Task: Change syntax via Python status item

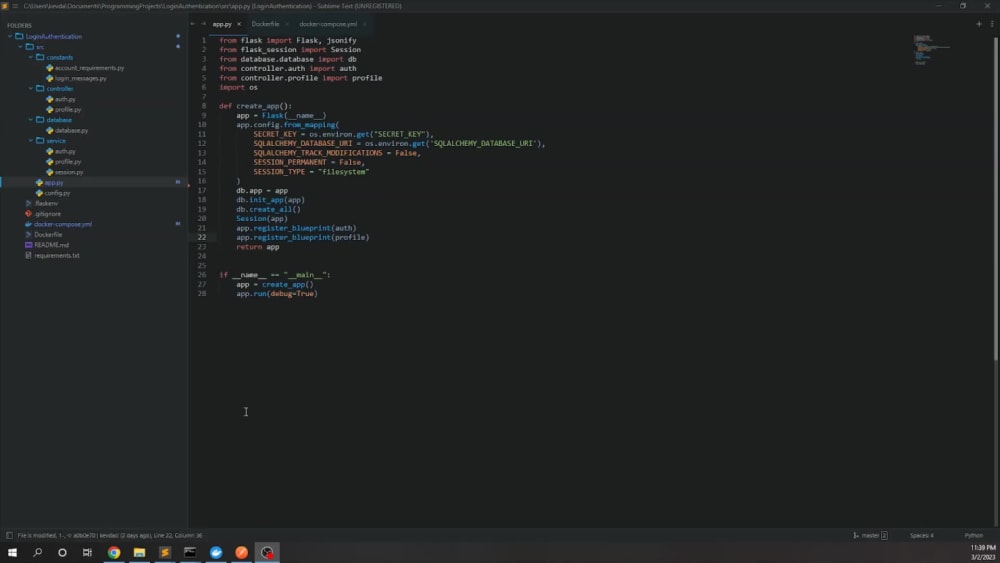Action: pos(973,536)
